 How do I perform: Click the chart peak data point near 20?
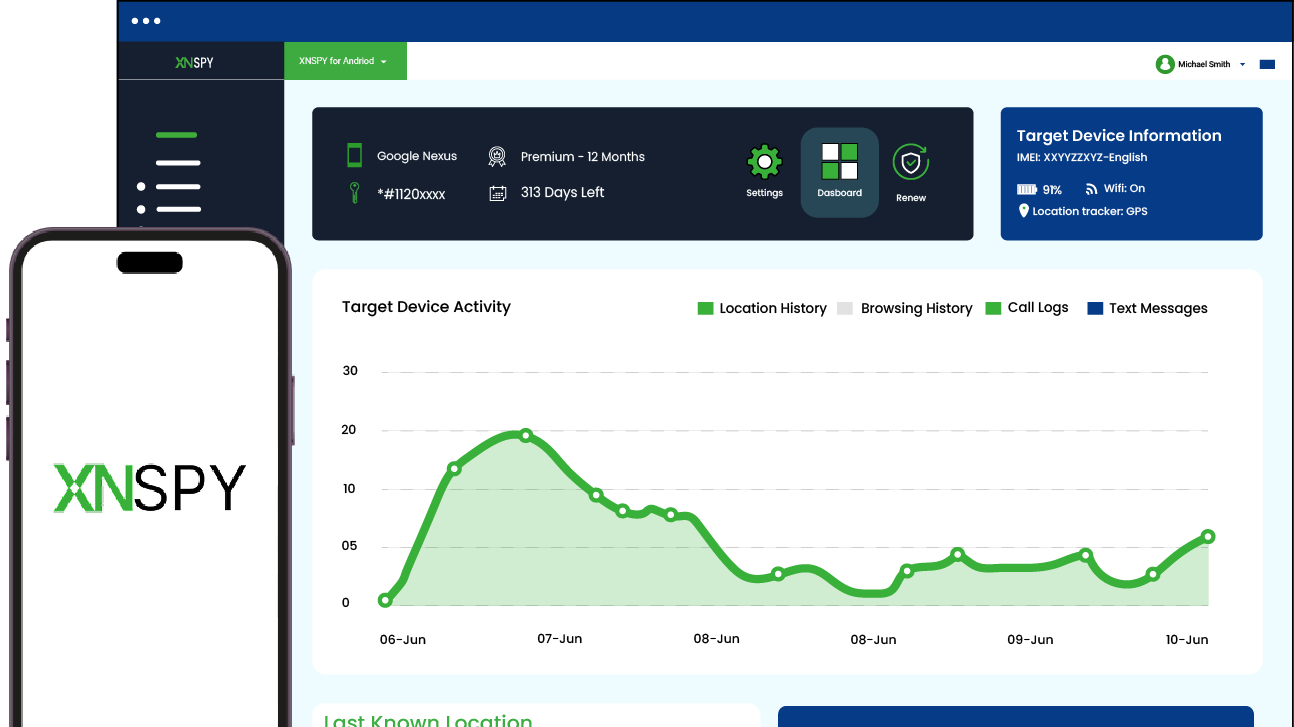pos(525,435)
